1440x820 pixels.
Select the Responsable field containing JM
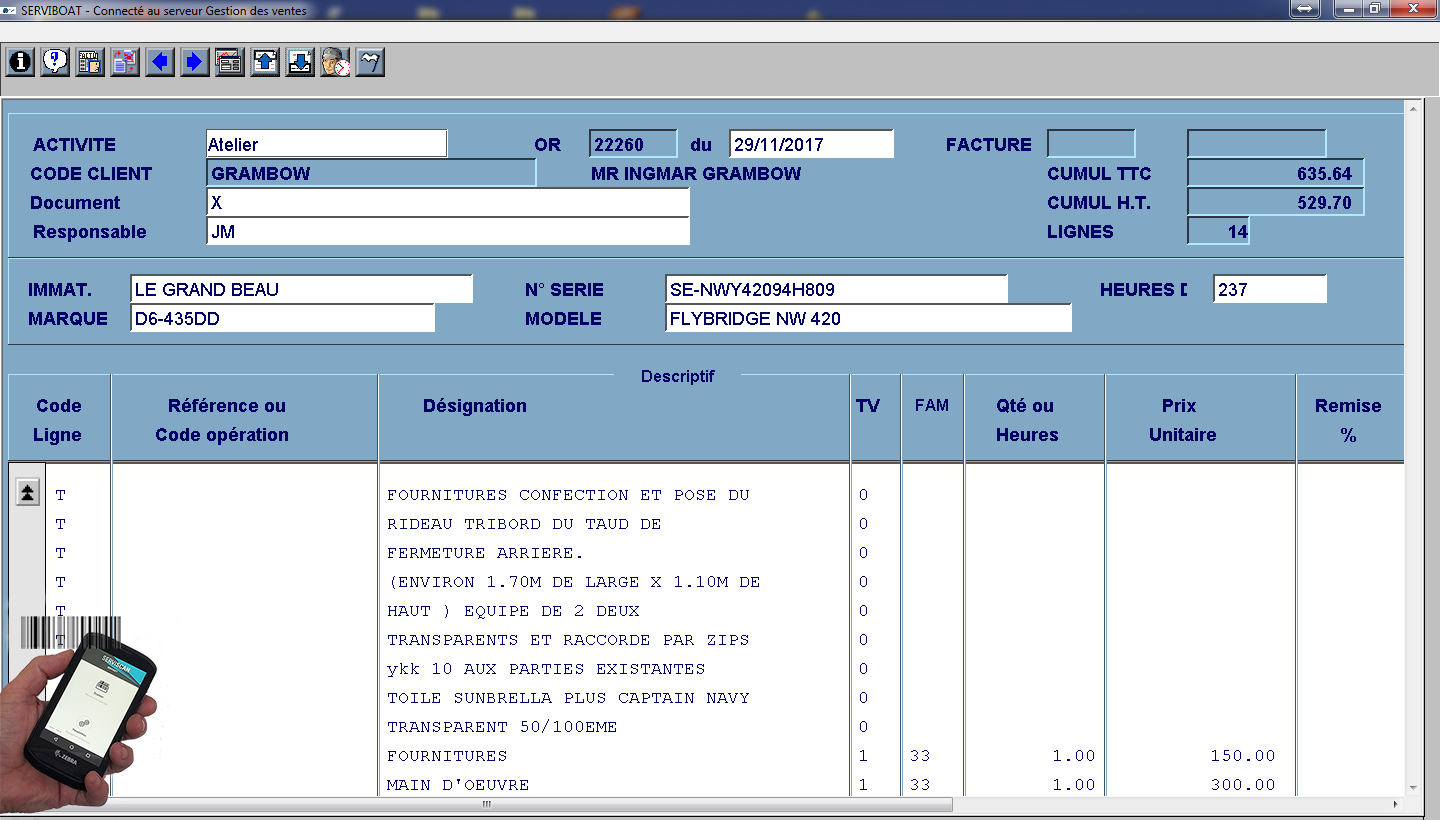tap(447, 231)
